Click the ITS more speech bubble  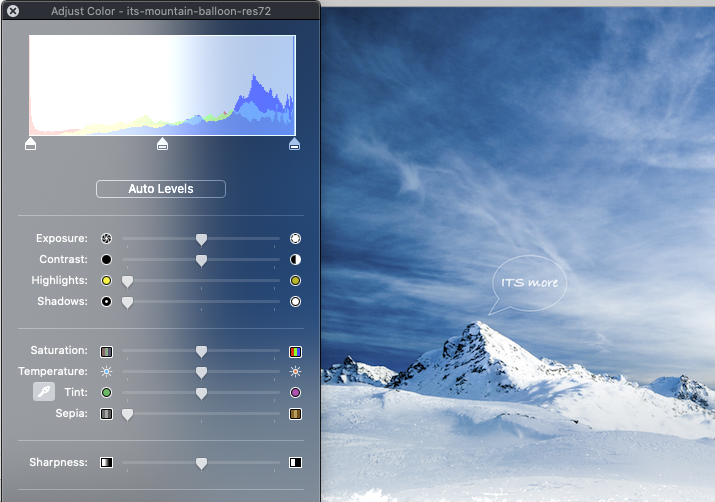point(529,284)
